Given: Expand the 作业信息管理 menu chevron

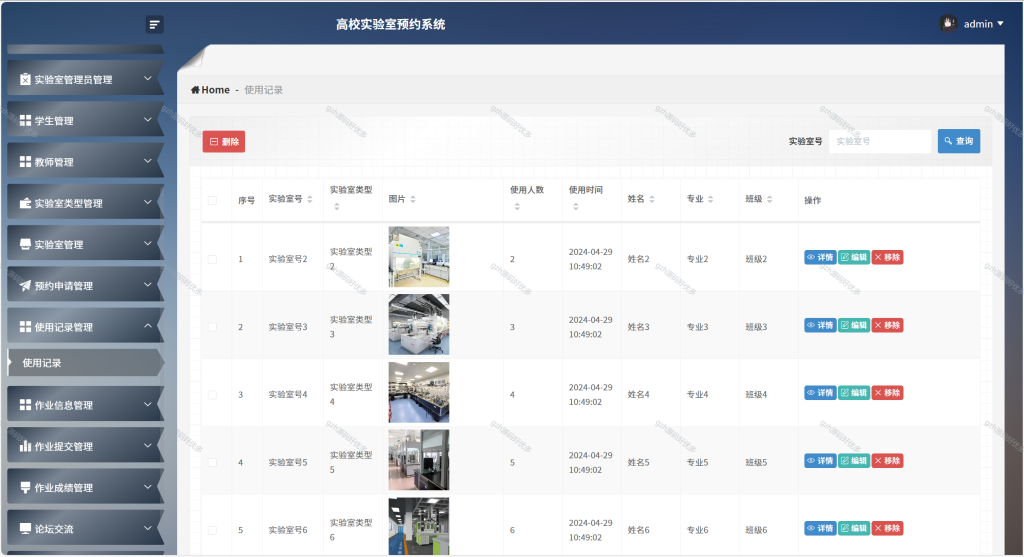Looking at the screenshot, I should (148, 404).
